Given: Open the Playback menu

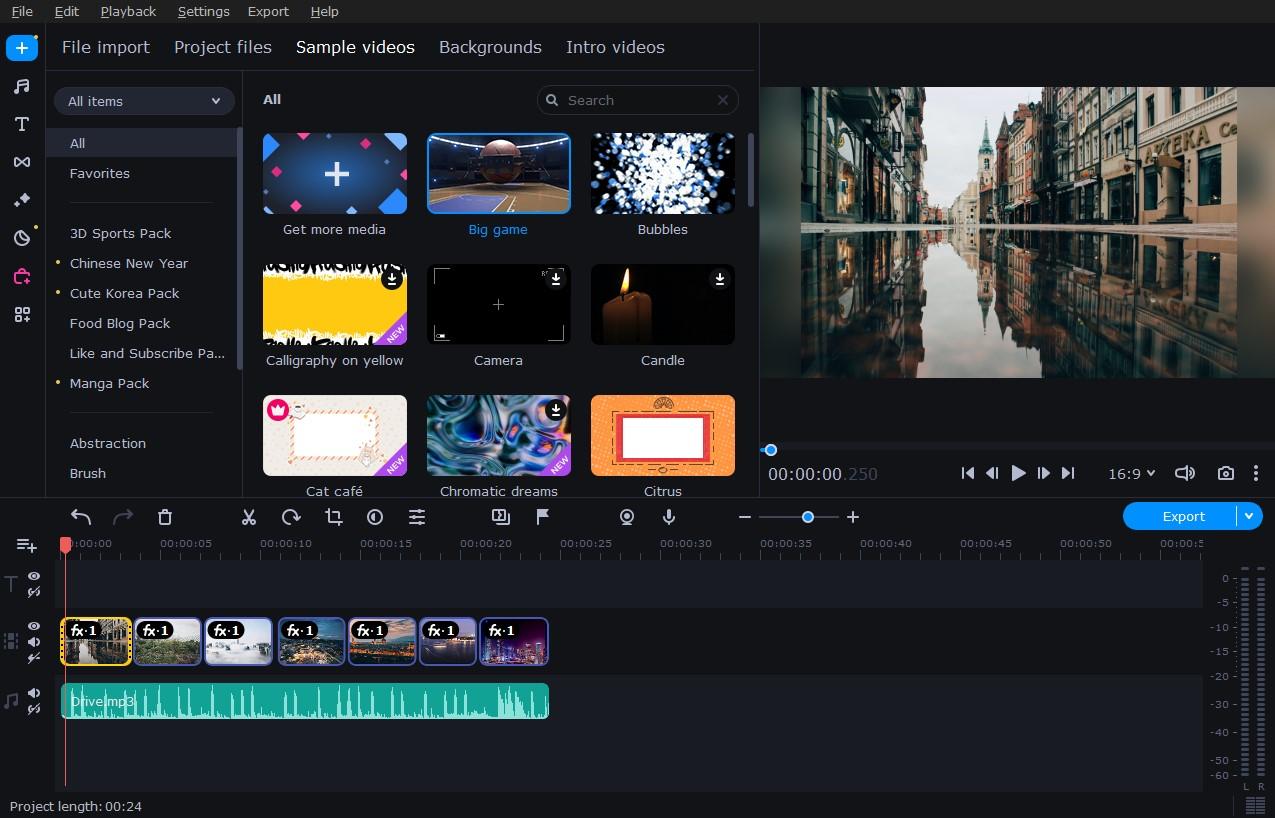Looking at the screenshot, I should point(128,11).
